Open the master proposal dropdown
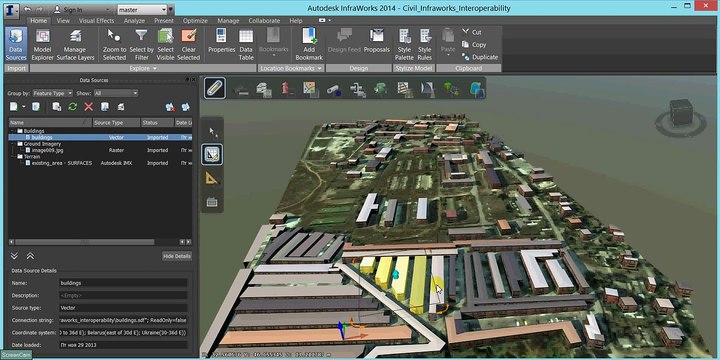Image resolution: width=720 pixels, height=360 pixels. coord(142,9)
